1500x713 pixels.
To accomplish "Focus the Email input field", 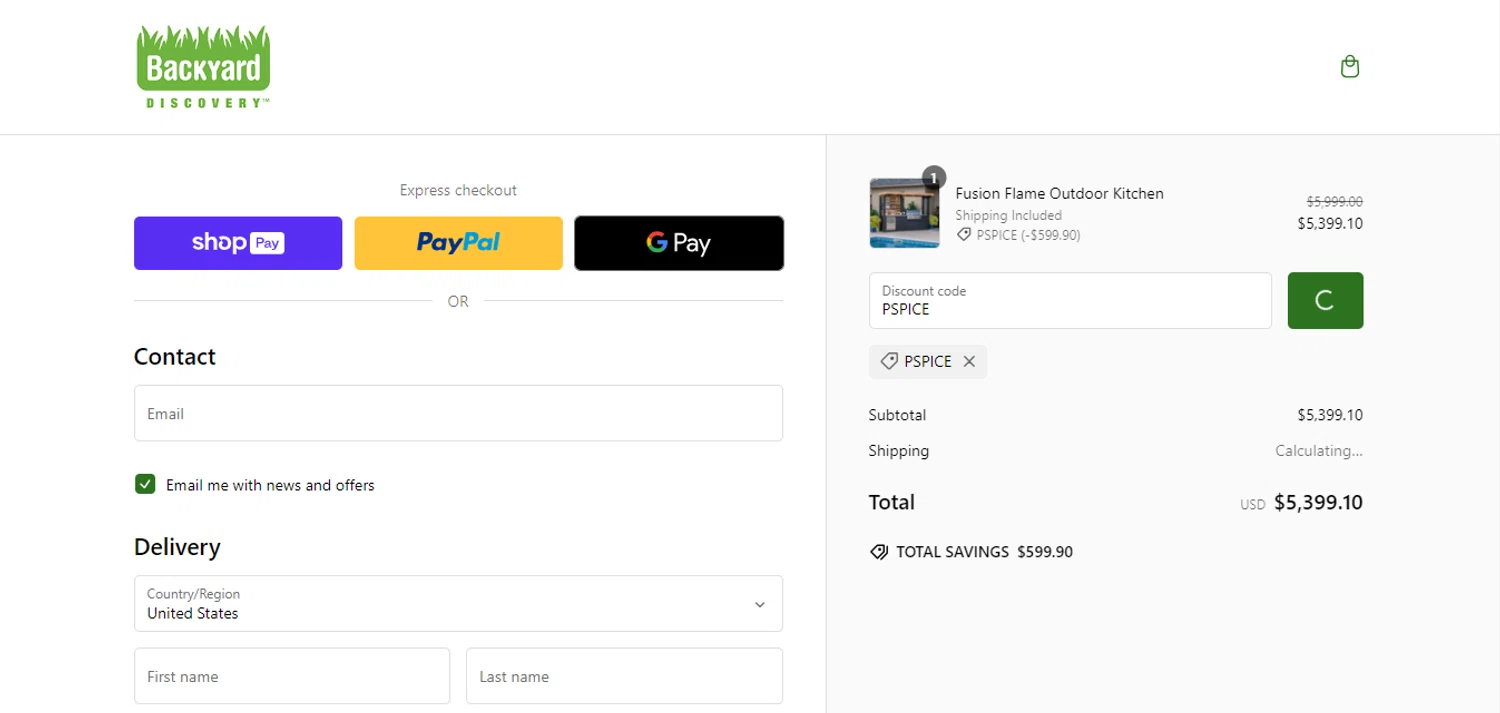I will click(x=458, y=413).
